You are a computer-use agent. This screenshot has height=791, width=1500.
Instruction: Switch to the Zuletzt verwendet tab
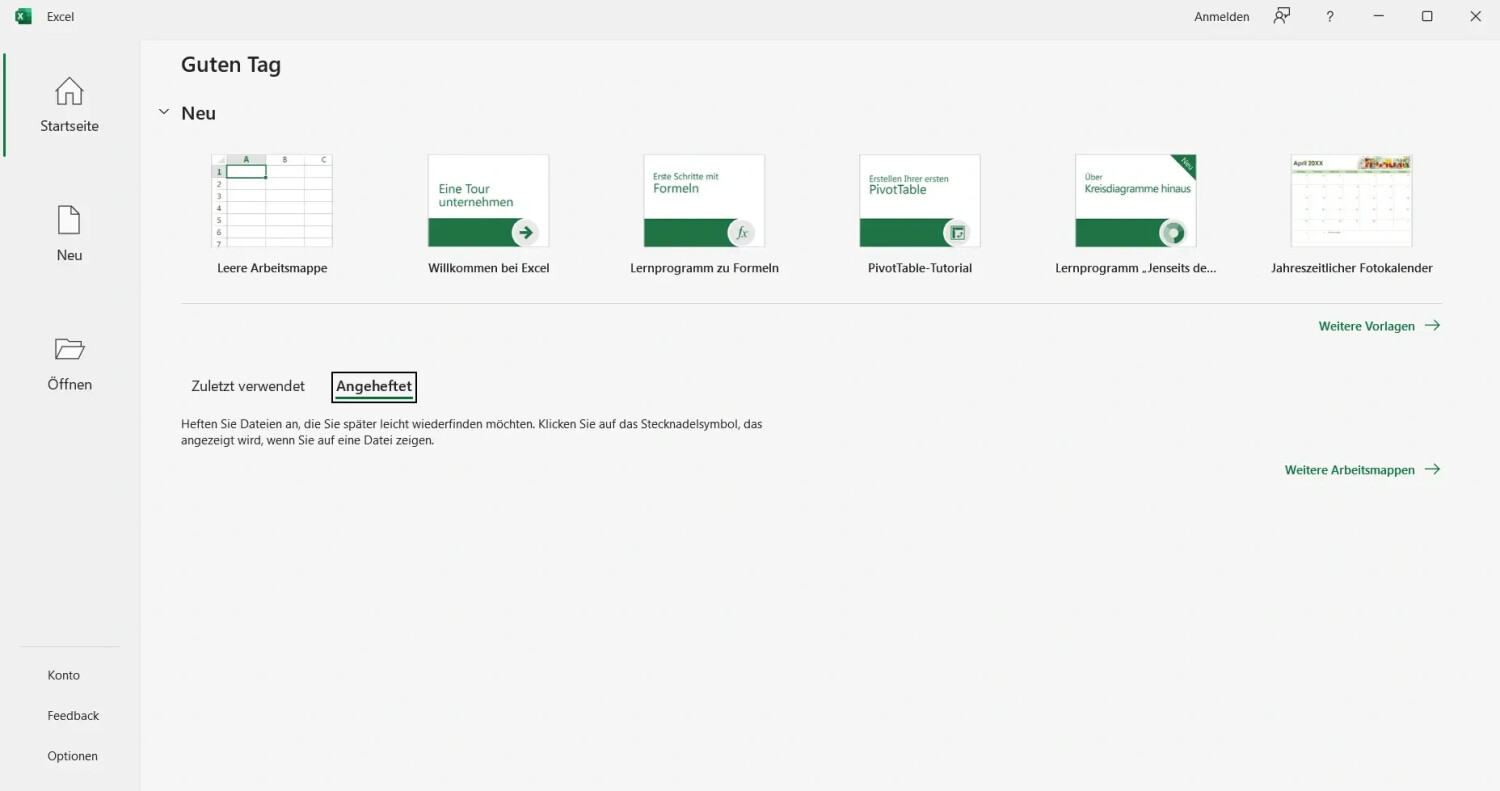[x=248, y=386]
